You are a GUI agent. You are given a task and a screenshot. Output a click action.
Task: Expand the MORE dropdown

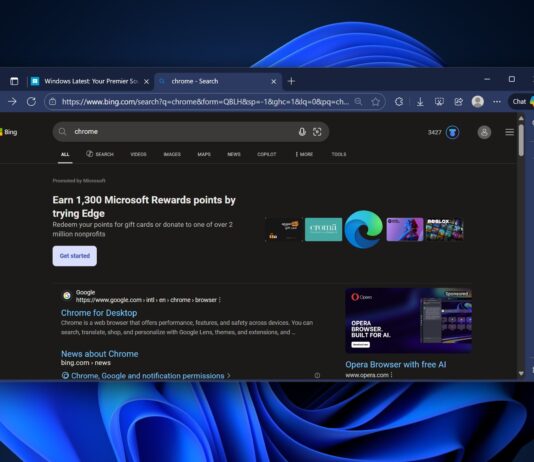tap(304, 155)
